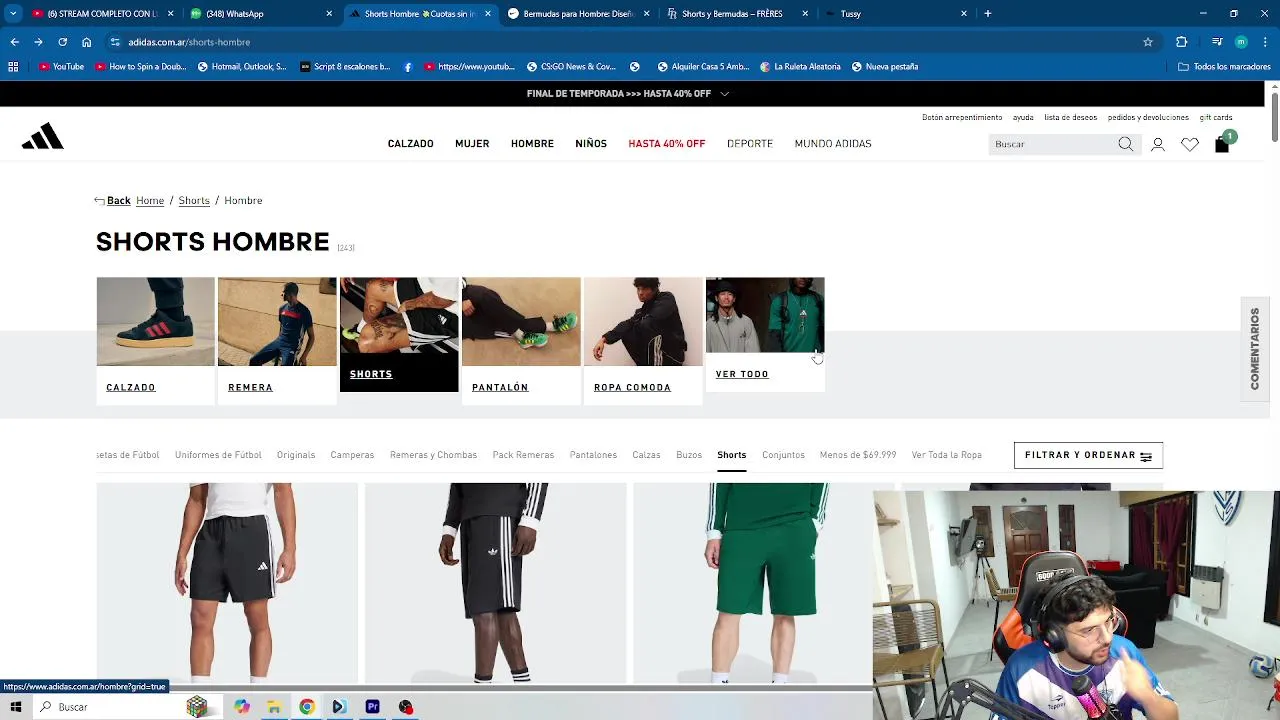Image resolution: width=1280 pixels, height=720 pixels.
Task: Click the adidas site search field
Action: click(x=1052, y=144)
